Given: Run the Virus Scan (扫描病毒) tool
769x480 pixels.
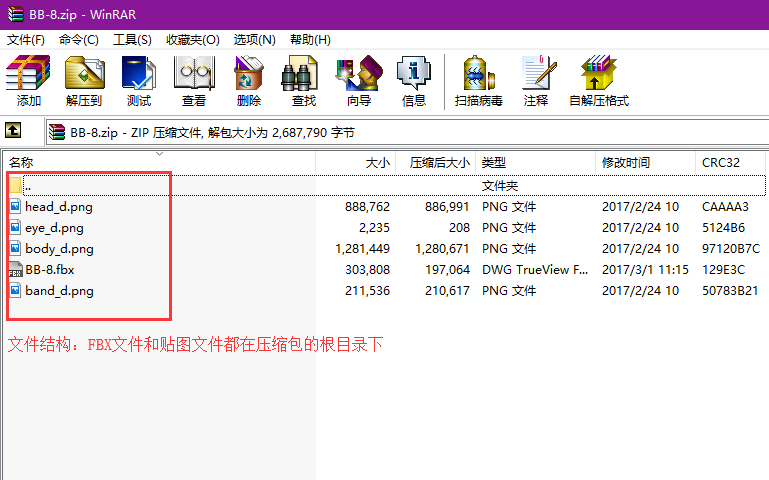Looking at the screenshot, I should click(480, 80).
